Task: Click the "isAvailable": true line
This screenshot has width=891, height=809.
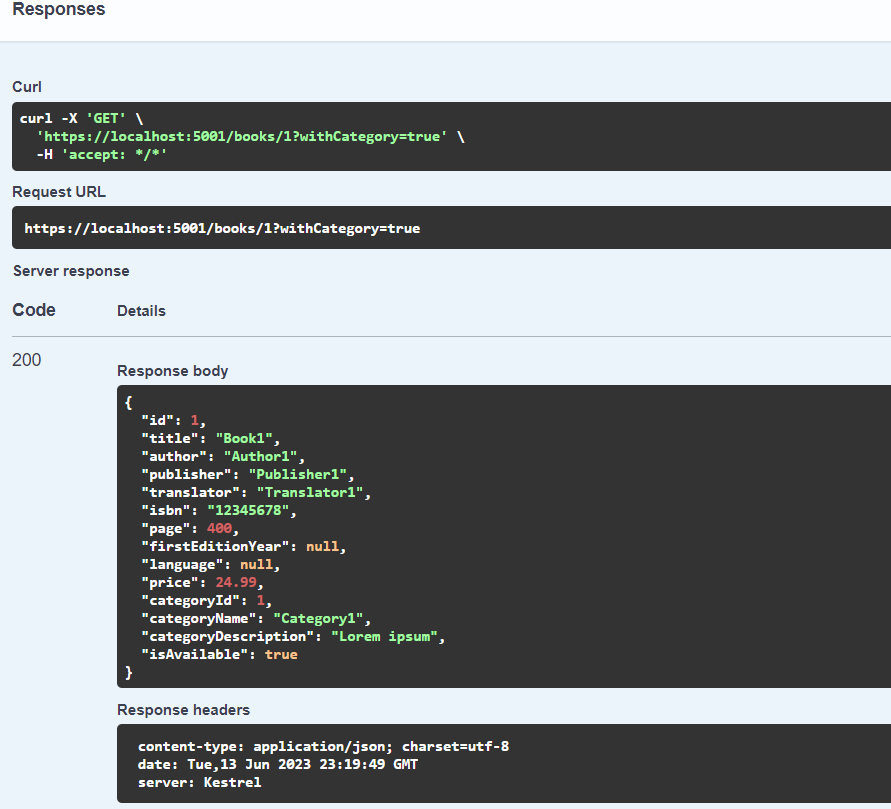Action: pos(219,654)
